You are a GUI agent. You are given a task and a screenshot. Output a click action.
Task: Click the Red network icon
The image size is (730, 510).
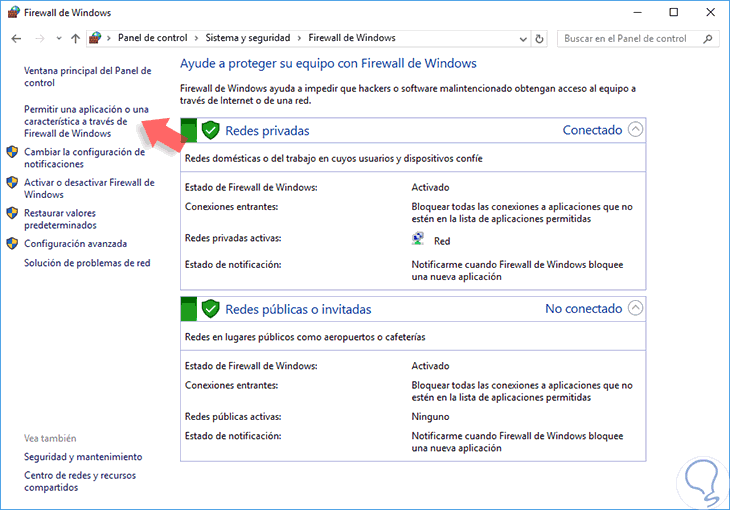418,239
